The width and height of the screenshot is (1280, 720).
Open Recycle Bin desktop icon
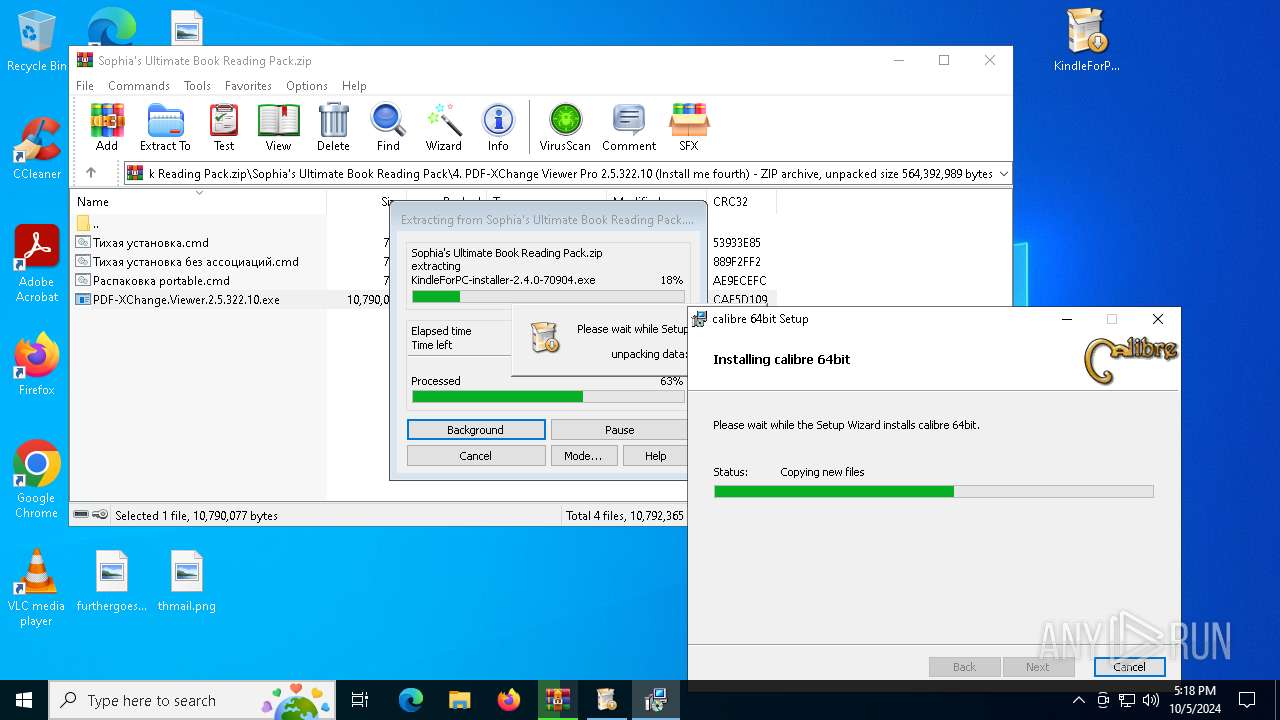pyautogui.click(x=37, y=41)
